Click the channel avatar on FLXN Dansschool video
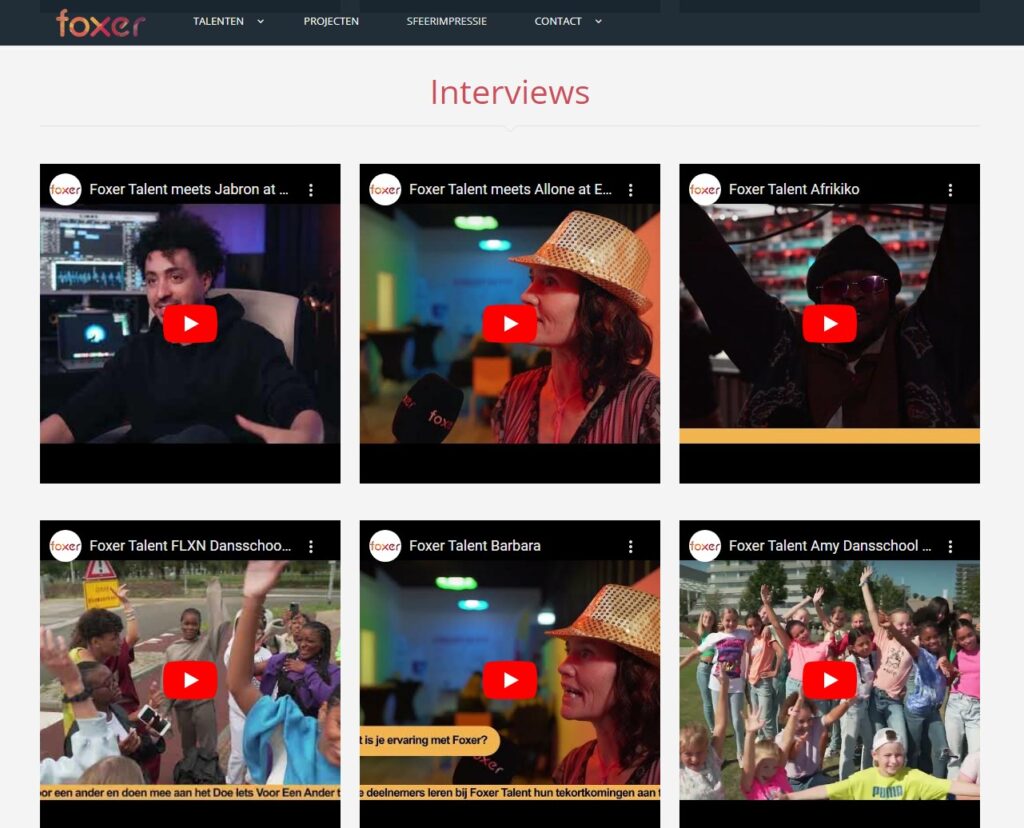Image resolution: width=1024 pixels, height=828 pixels. tap(65, 547)
